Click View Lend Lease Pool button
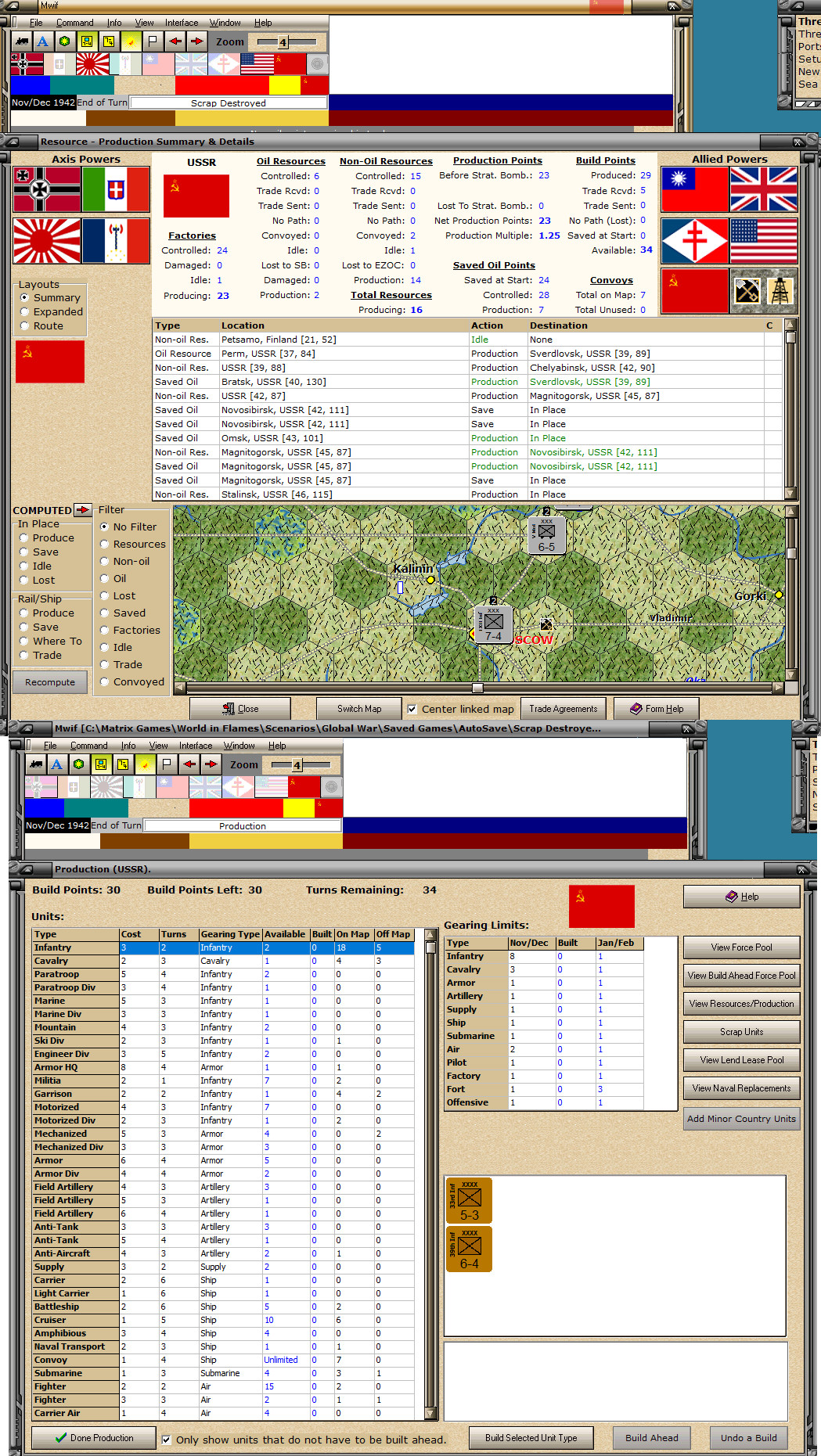This screenshot has width=821, height=1456. (x=742, y=1060)
